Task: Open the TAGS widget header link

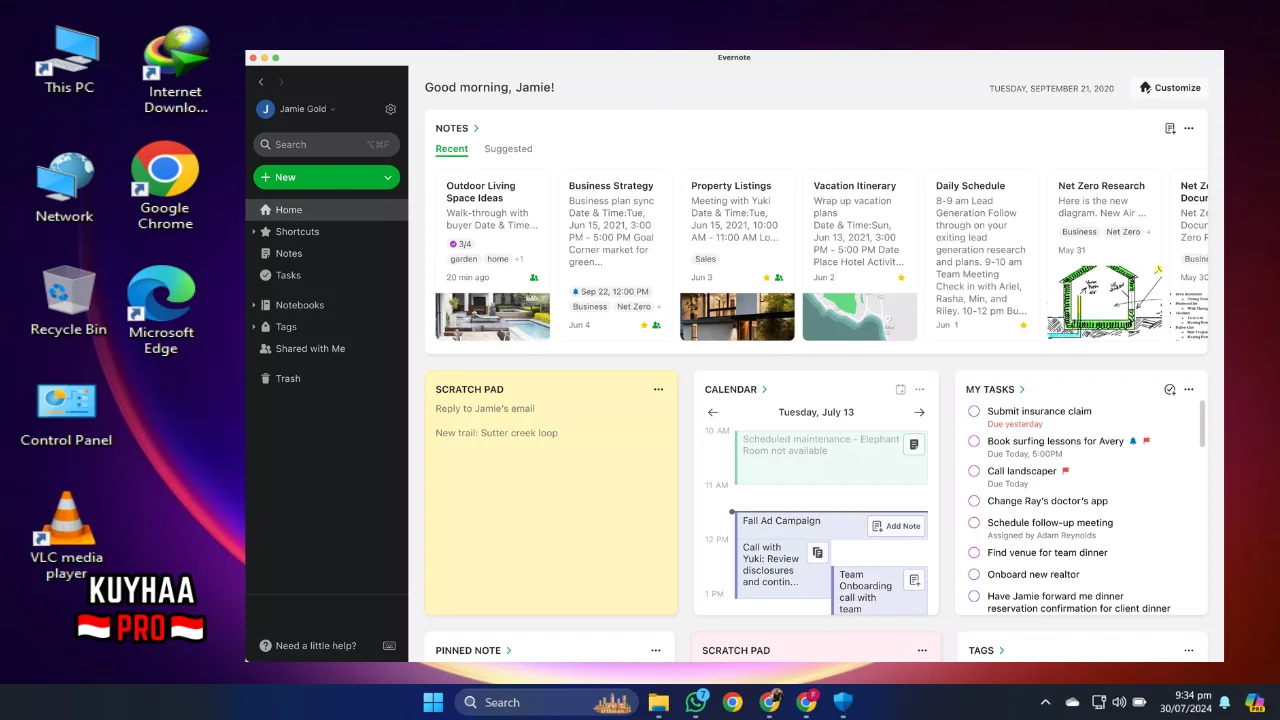Action: [987, 651]
